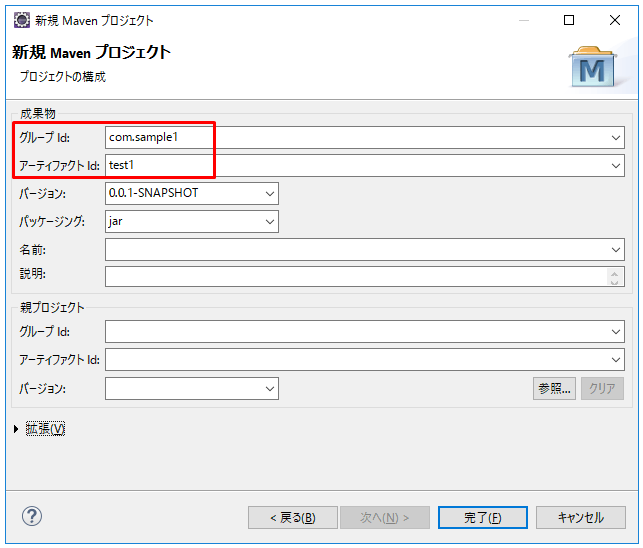Click the < 戻る(B) back button

(293, 518)
